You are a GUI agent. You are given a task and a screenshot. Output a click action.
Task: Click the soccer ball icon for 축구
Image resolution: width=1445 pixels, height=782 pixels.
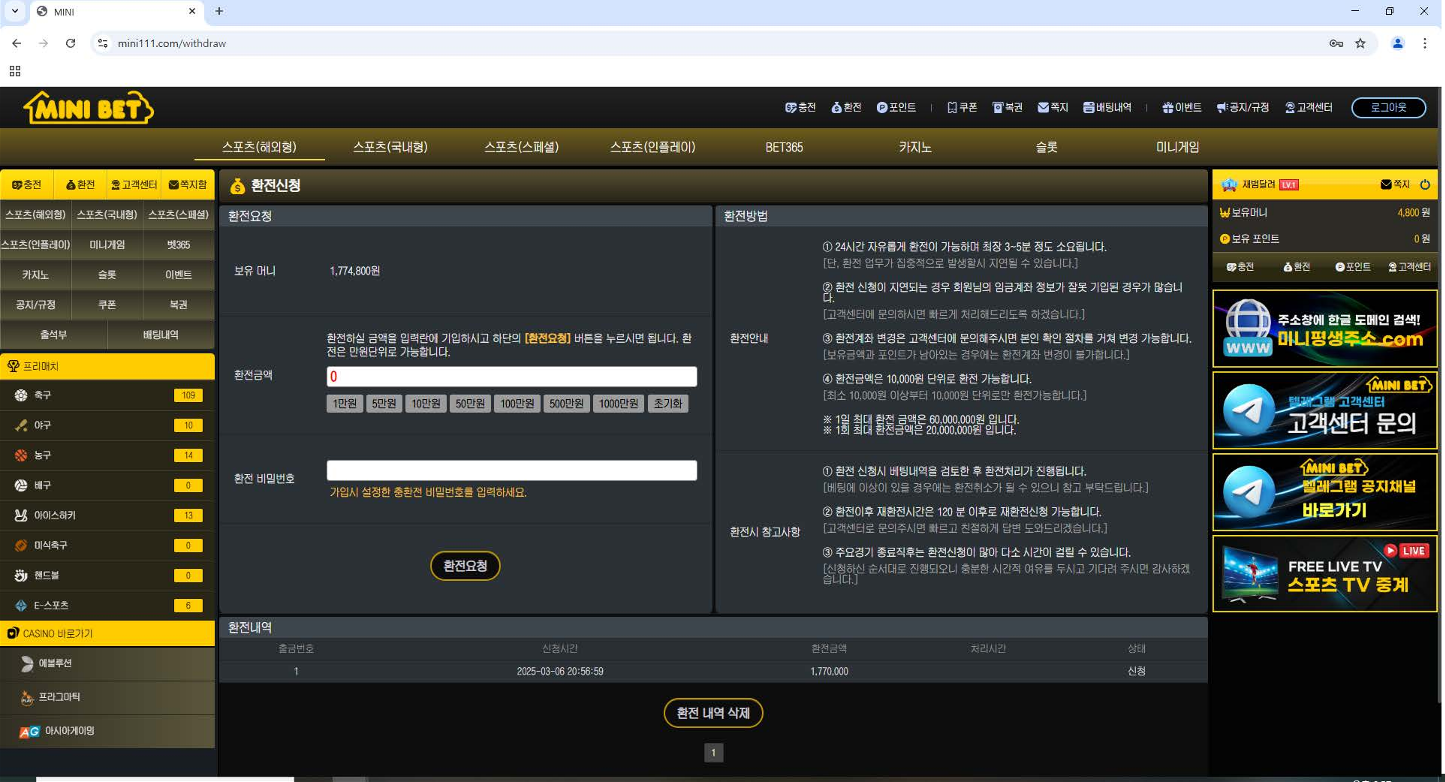point(21,396)
